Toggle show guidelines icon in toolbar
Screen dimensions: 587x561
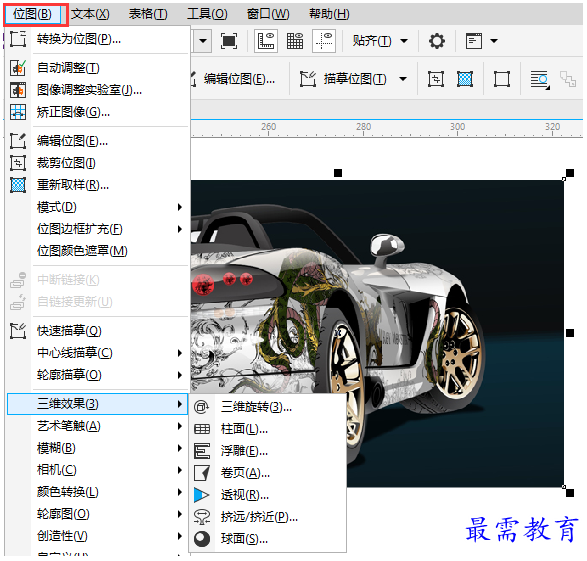point(324,41)
